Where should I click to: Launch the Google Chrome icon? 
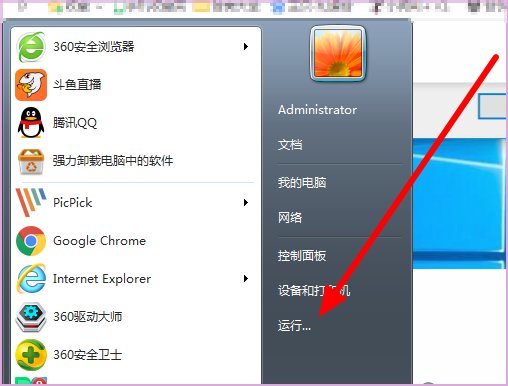pos(31,241)
